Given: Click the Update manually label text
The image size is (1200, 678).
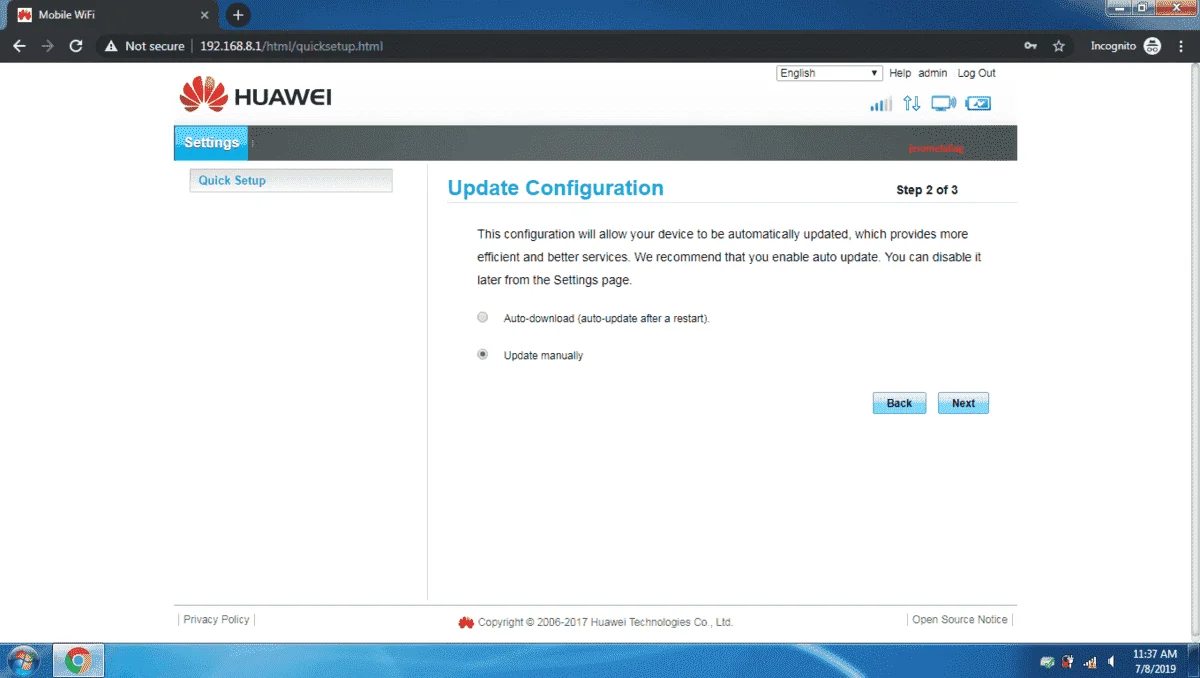Looking at the screenshot, I should coord(543,355).
